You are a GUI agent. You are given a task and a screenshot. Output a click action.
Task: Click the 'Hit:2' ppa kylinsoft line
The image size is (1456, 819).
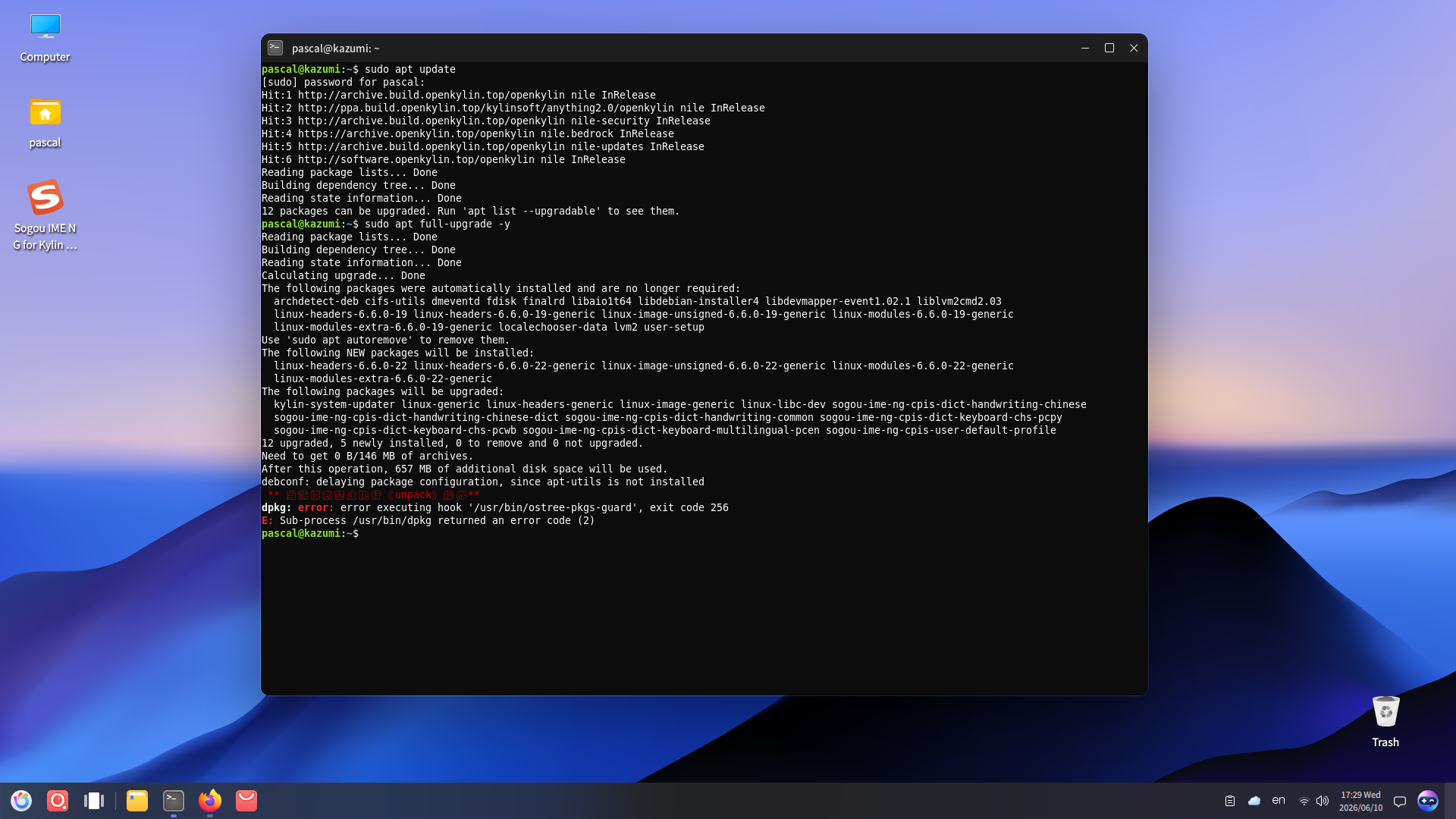513,108
